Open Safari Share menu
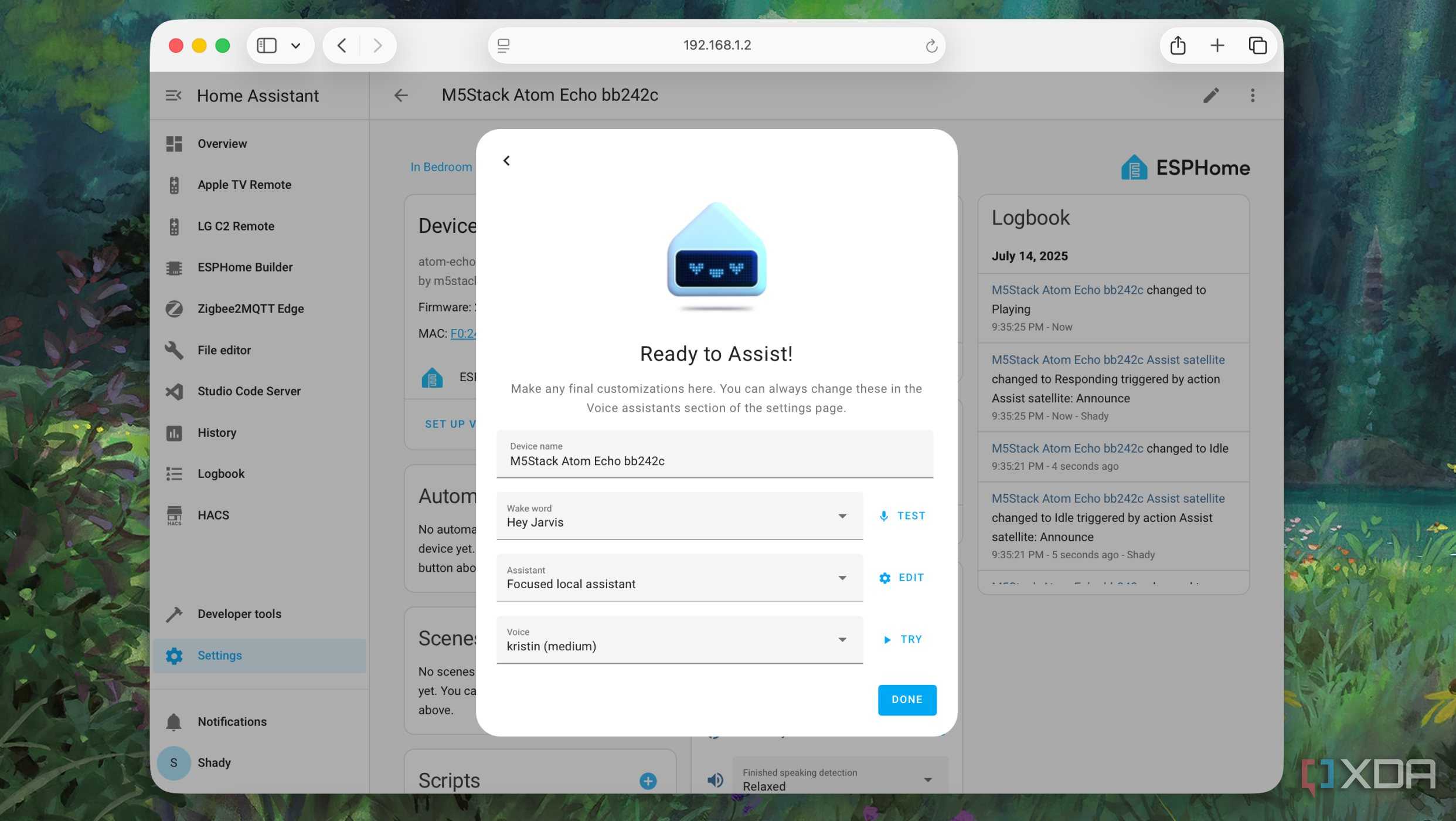This screenshot has height=821, width=1456. [1178, 45]
